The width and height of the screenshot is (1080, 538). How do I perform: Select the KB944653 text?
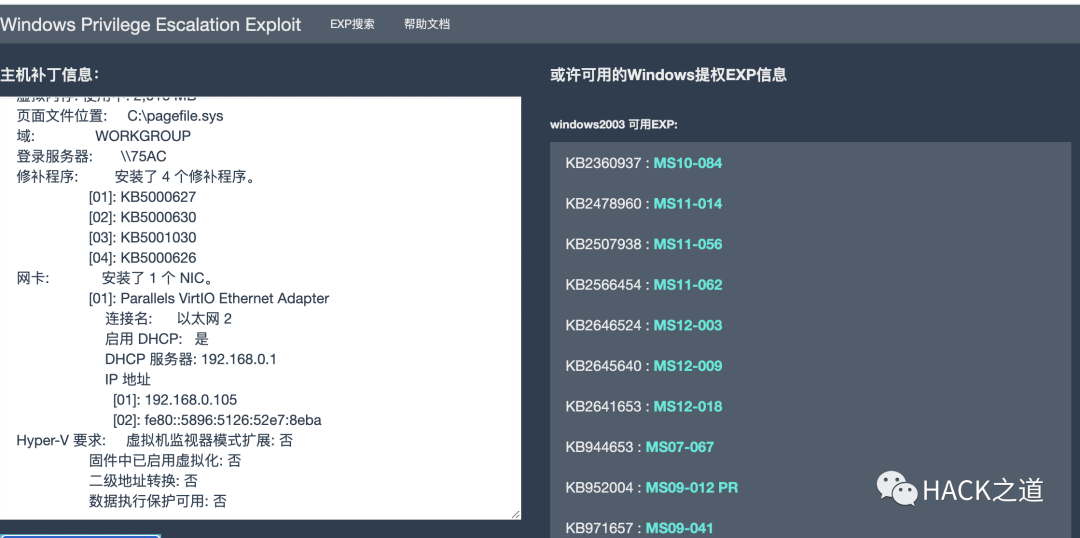[599, 447]
